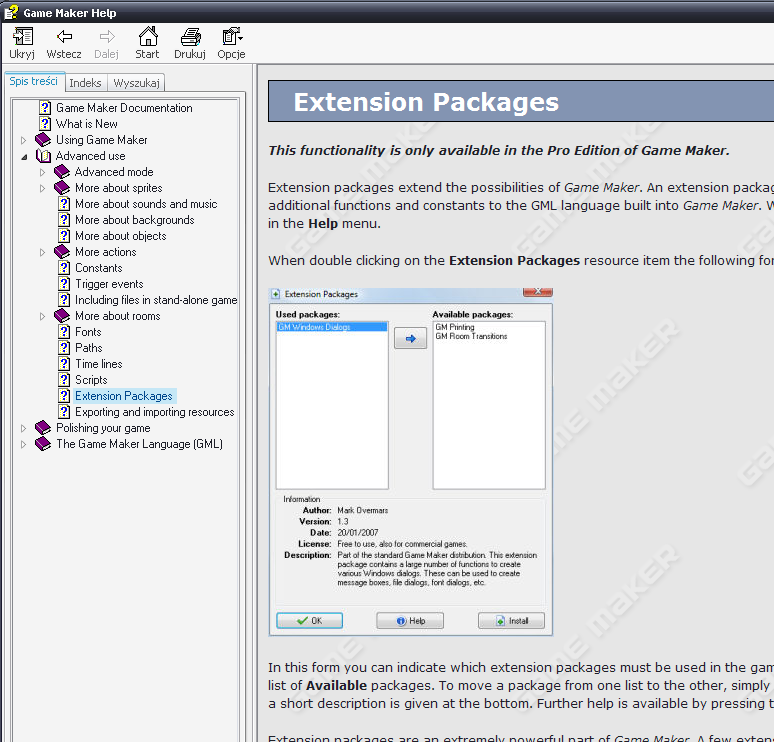Expand the Using Game Maker tree node
This screenshot has height=742, width=774.
pyautogui.click(x=24, y=140)
